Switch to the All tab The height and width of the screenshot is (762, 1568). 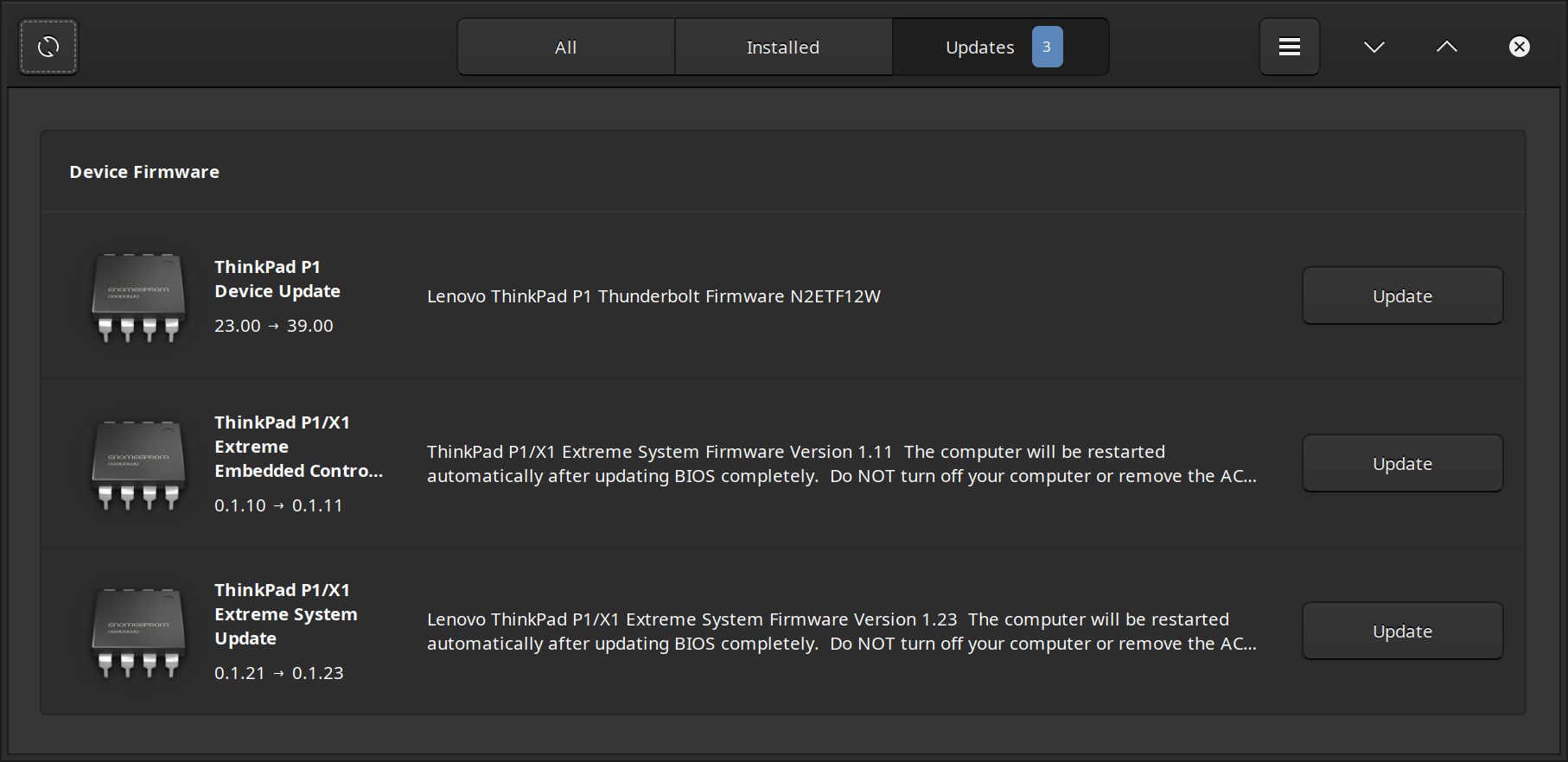(566, 47)
